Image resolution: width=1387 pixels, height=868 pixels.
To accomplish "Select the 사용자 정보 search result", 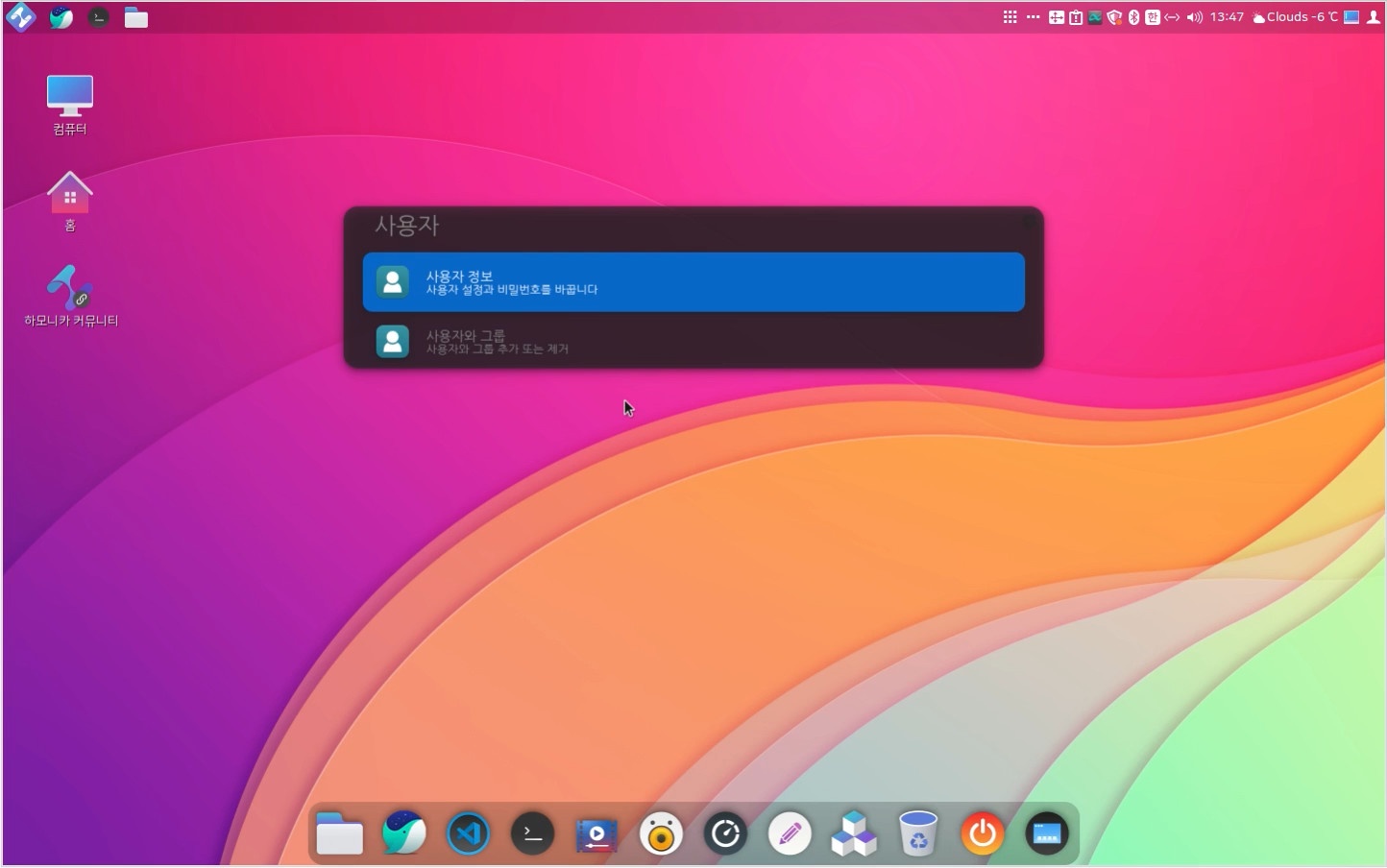I will [x=693, y=282].
